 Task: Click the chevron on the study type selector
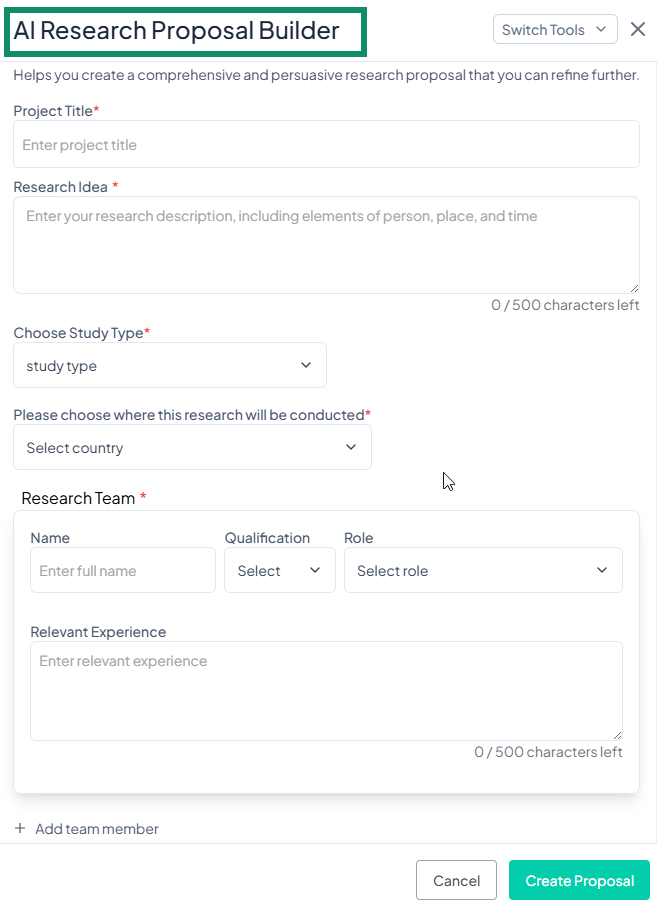click(306, 365)
